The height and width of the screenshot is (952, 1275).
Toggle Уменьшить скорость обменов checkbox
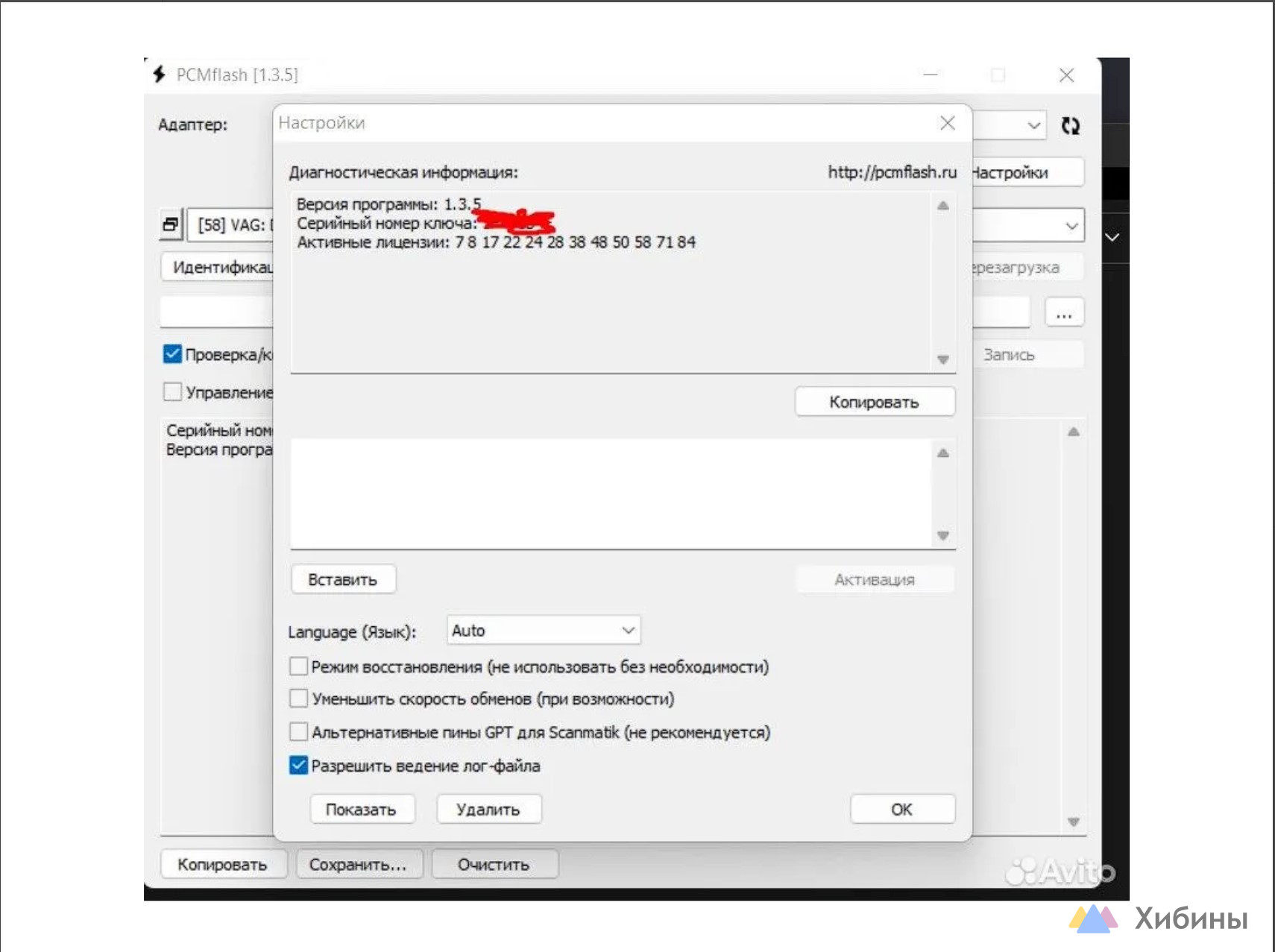click(x=298, y=699)
